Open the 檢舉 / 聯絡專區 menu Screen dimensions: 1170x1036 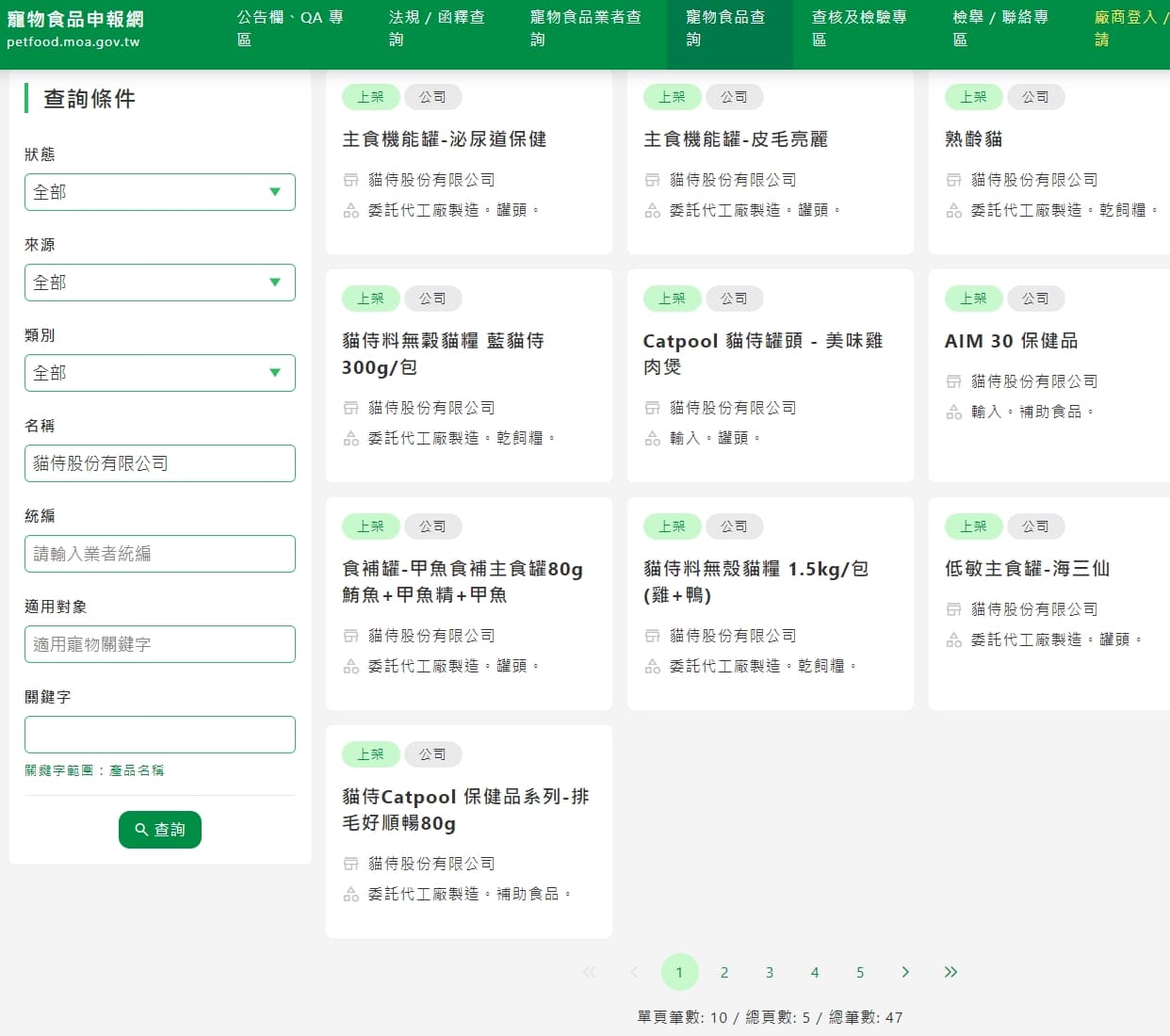pyautogui.click(x=1000, y=28)
